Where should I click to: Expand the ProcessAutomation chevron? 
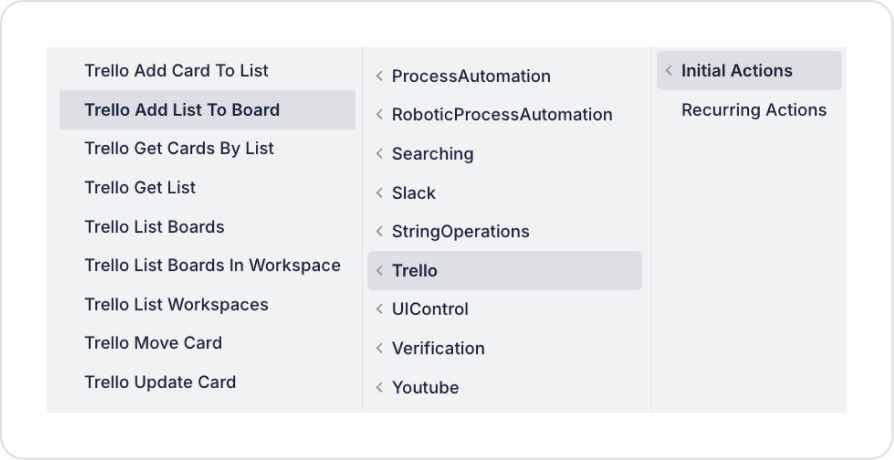[380, 76]
